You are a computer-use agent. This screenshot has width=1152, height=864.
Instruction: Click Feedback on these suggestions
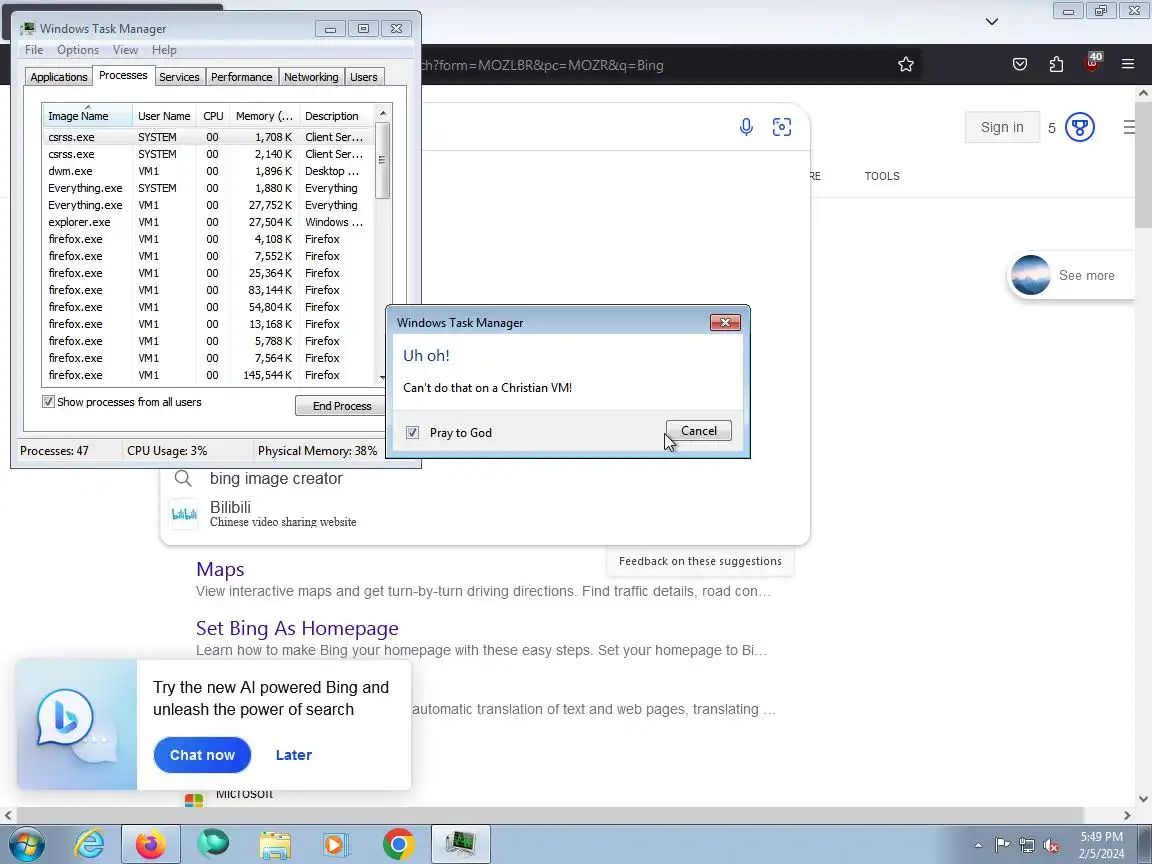click(700, 561)
